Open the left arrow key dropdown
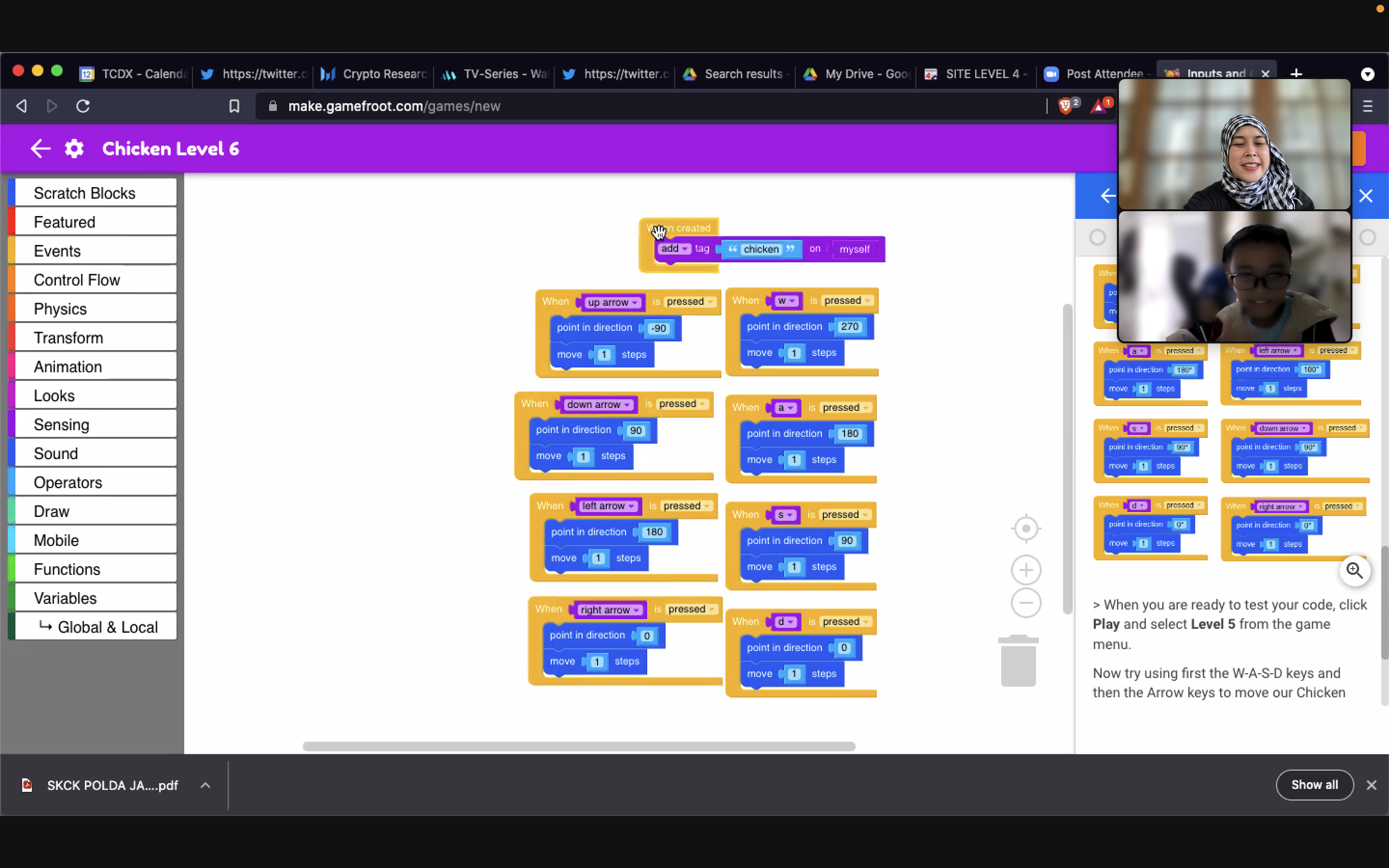This screenshot has width=1389, height=868. point(607,506)
